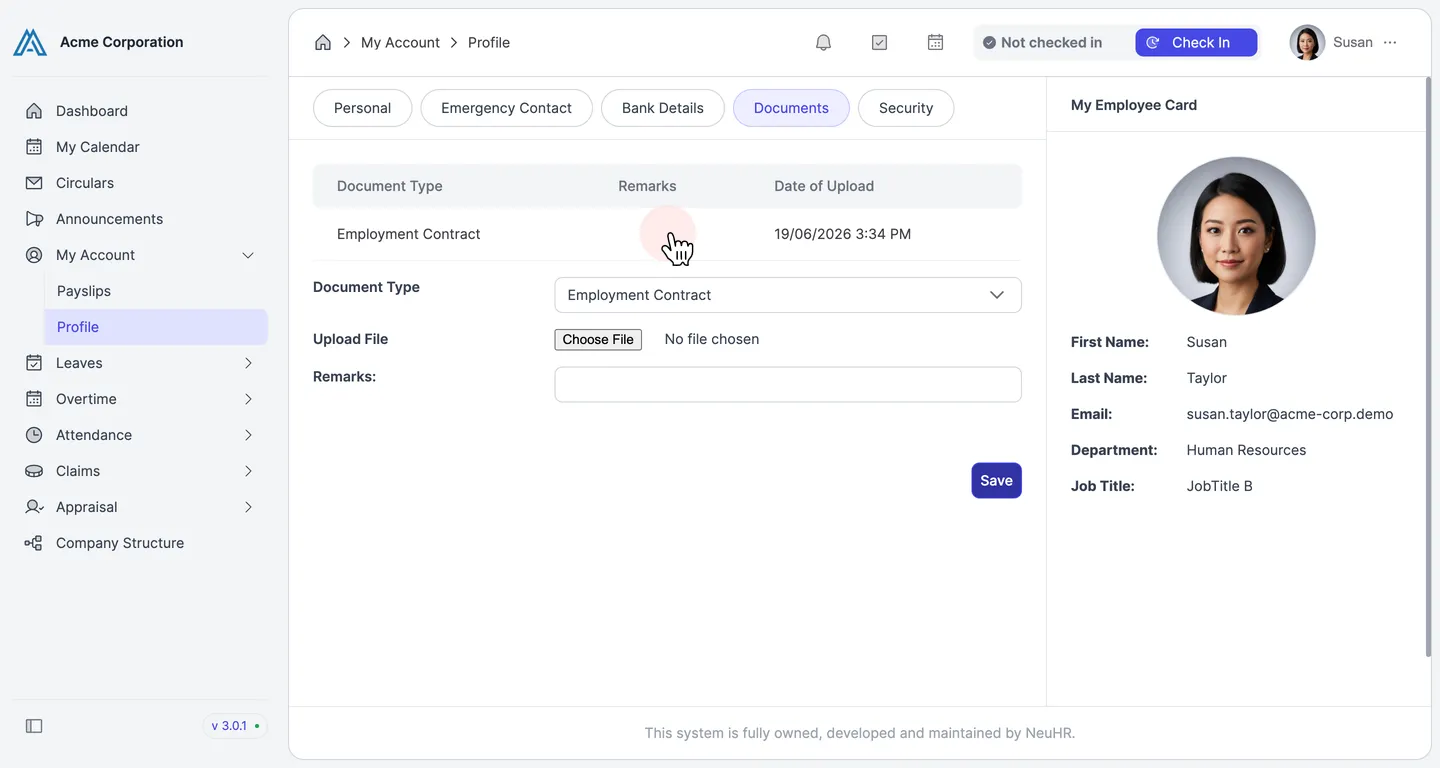This screenshot has width=1440, height=768.
Task: Switch to the Personal tab
Action: [x=362, y=108]
